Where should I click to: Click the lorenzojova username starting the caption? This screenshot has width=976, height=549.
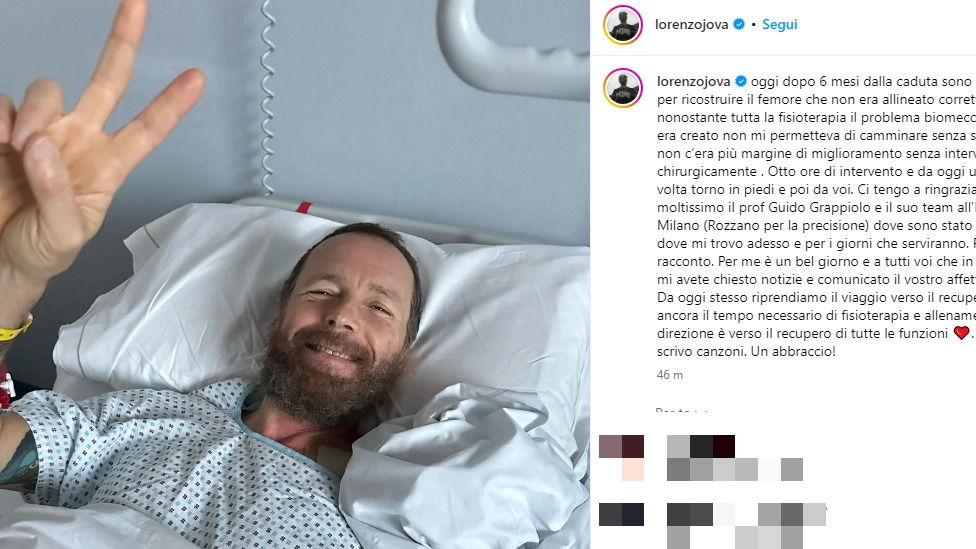694,82
